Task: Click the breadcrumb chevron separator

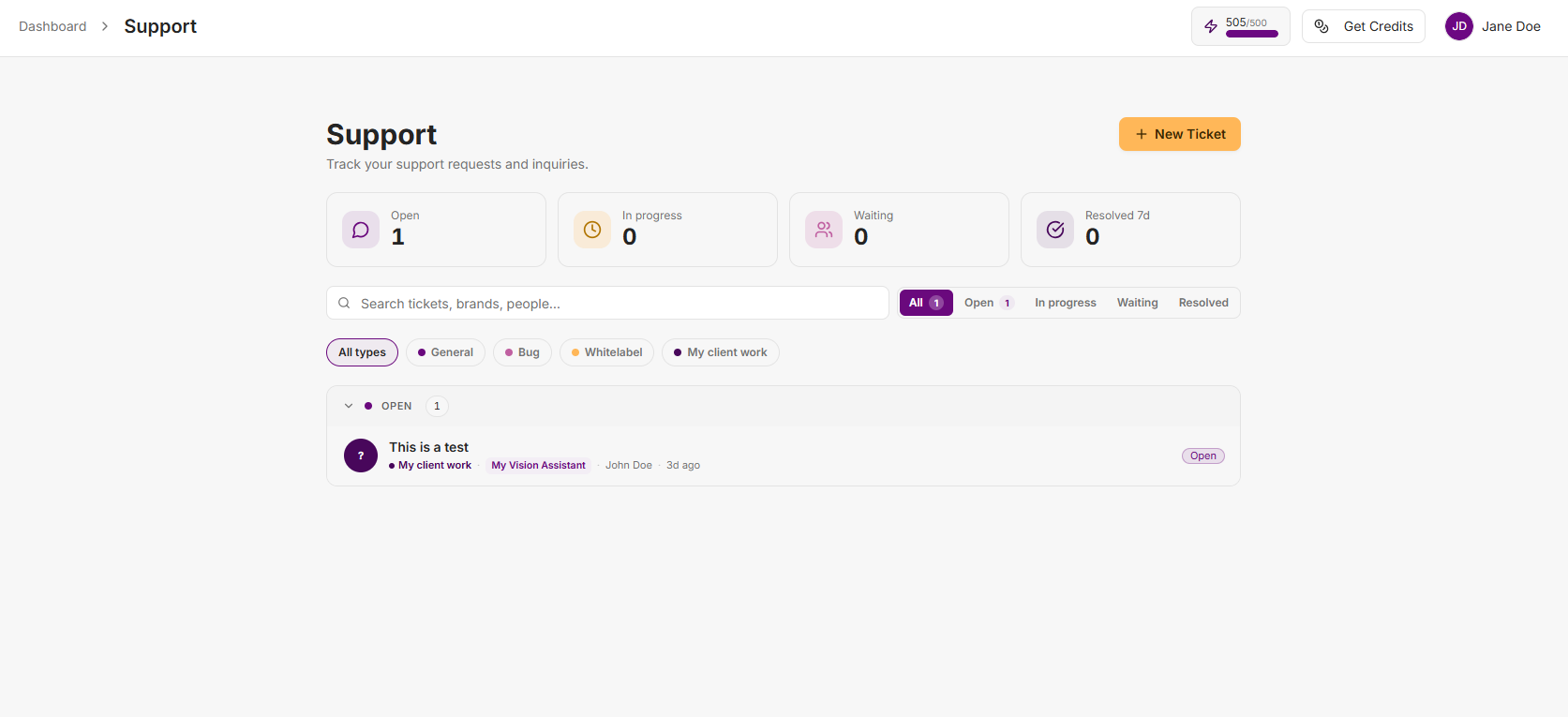Action: 105,26
